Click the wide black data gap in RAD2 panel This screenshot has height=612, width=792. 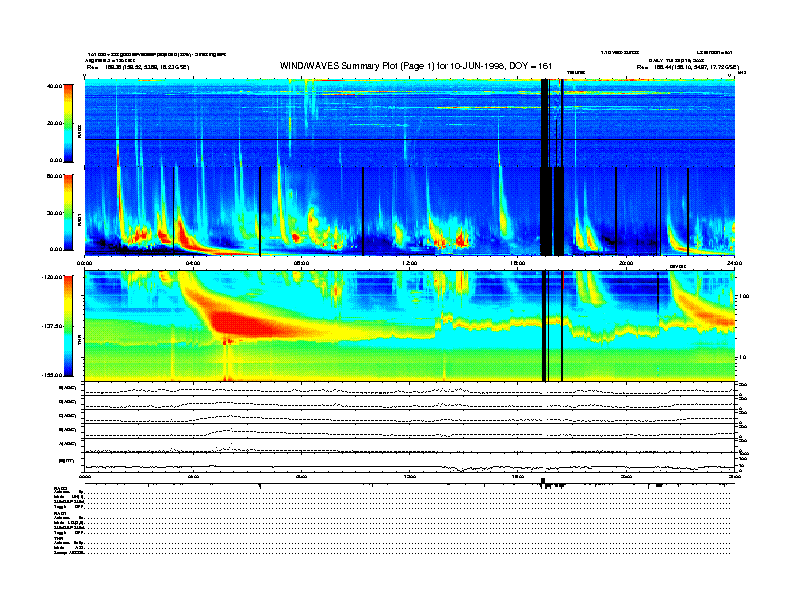tap(544, 123)
